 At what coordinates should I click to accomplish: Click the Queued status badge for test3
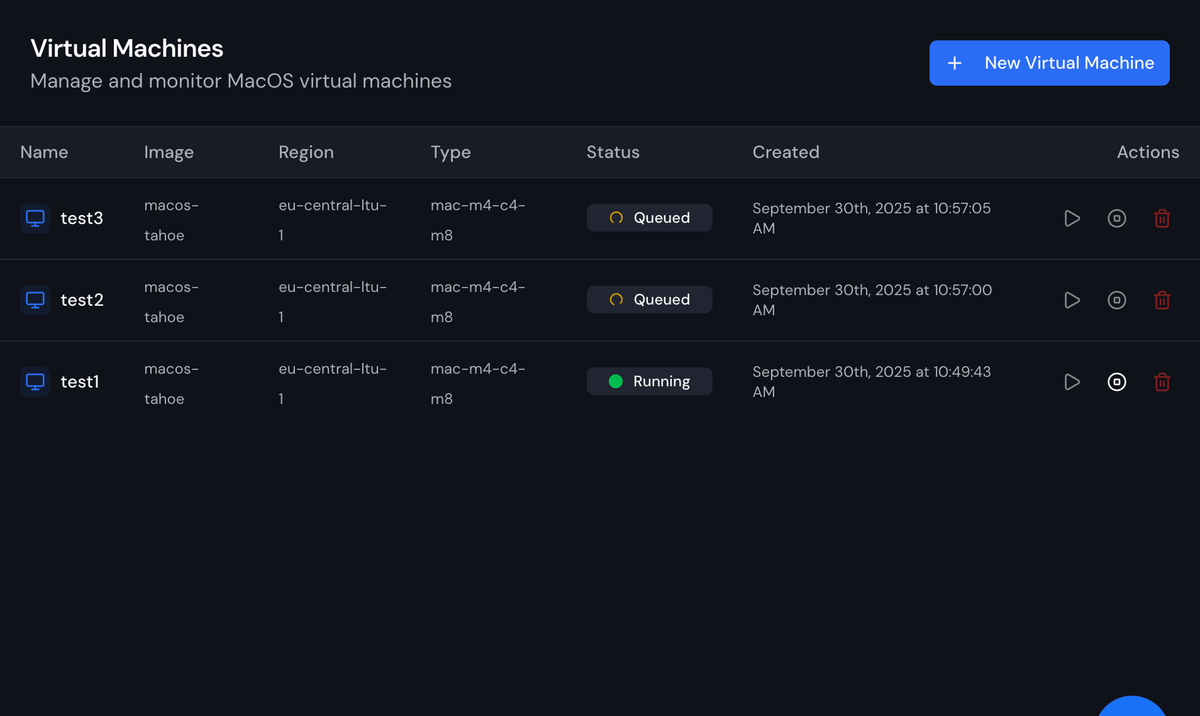coord(649,217)
